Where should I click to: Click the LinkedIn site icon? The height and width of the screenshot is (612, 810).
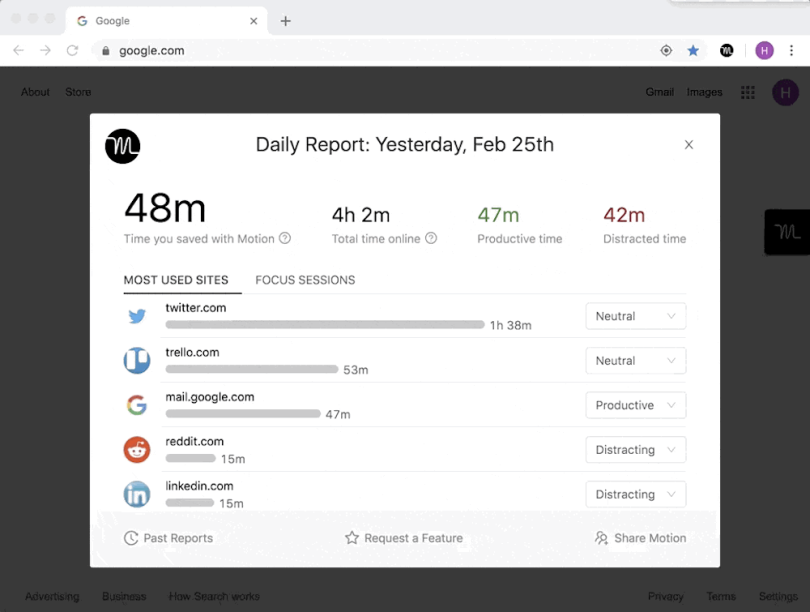137,494
